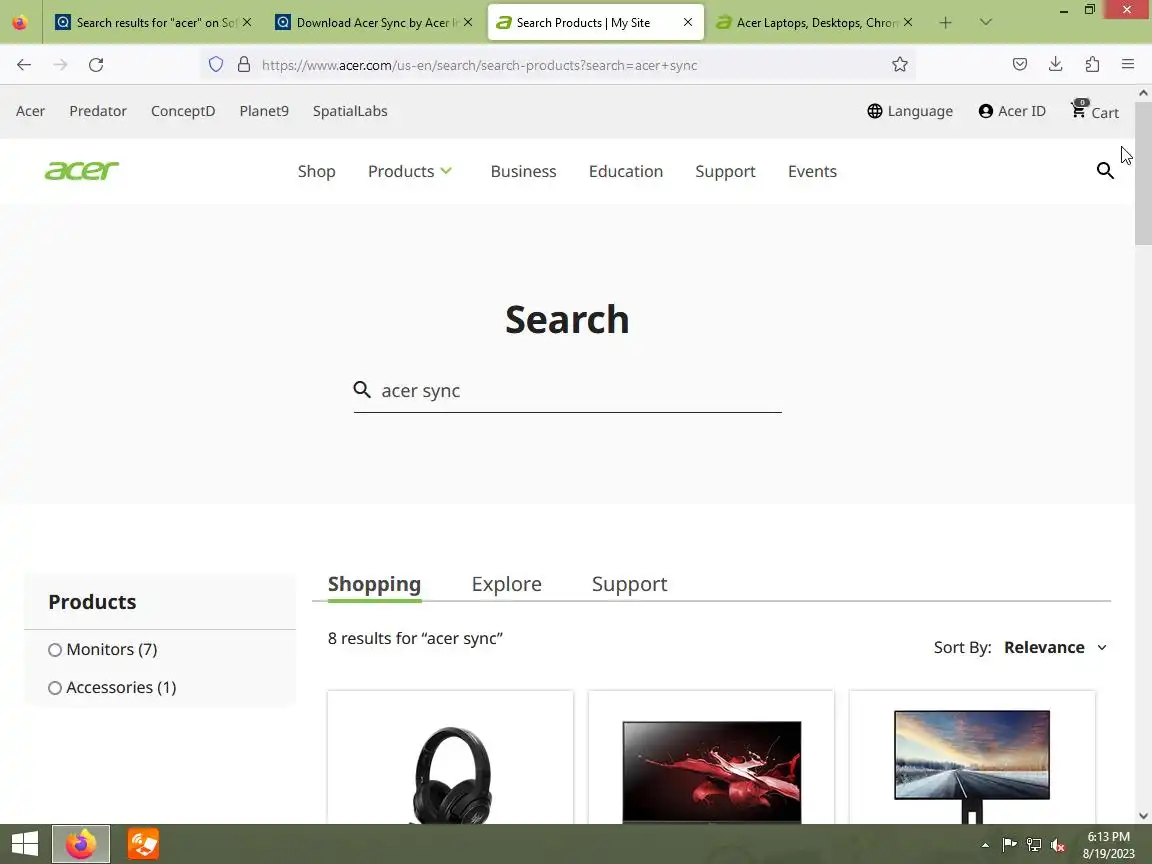Close the 'Acer Laptops, Desktops' tab
Screen dimensions: 1152x864
pyautogui.click(x=908, y=23)
